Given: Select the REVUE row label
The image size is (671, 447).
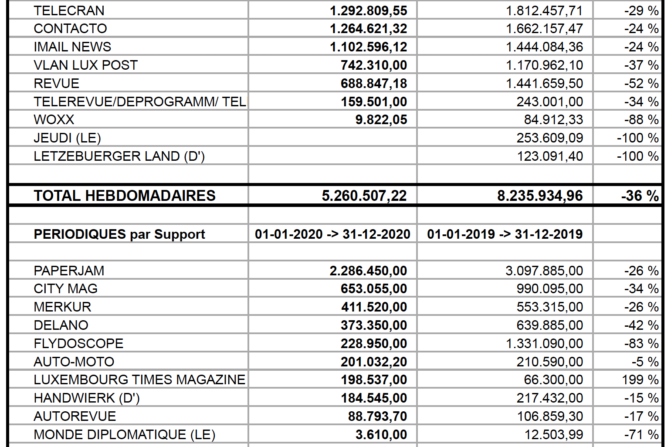Looking at the screenshot, I should (x=56, y=83).
